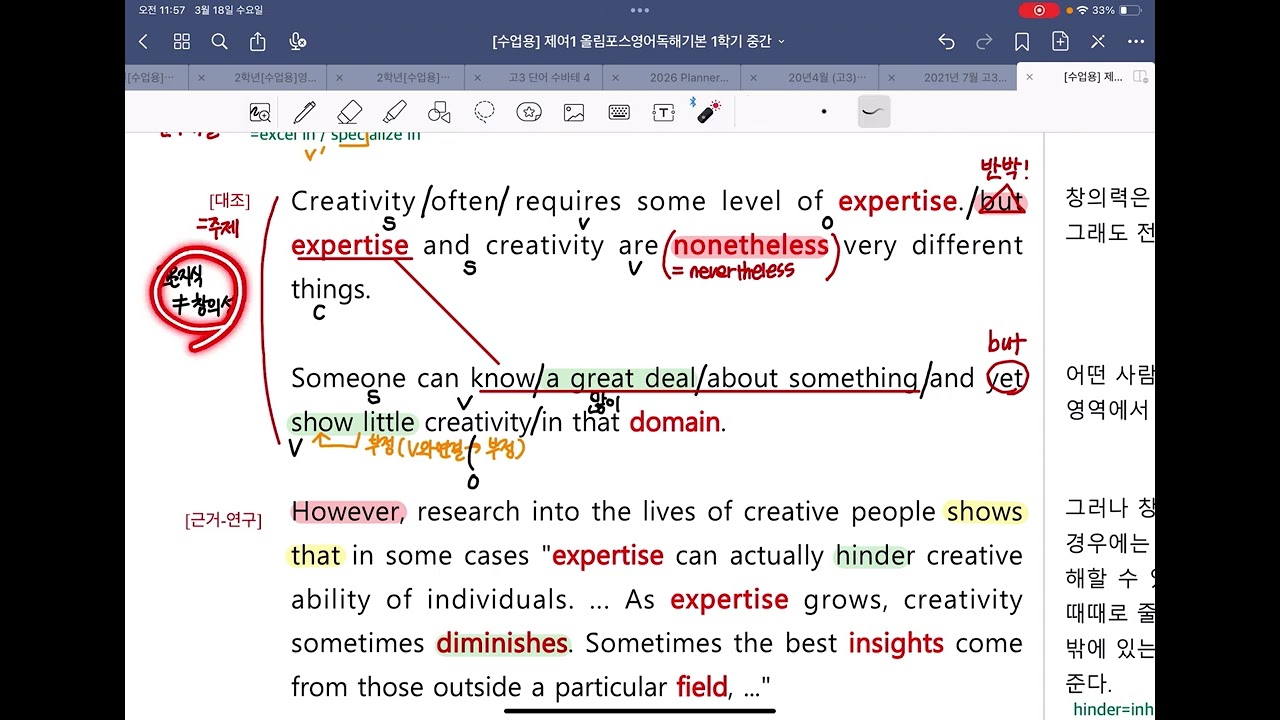
Task: Open the page thumbnails grid view
Action: click(x=182, y=41)
